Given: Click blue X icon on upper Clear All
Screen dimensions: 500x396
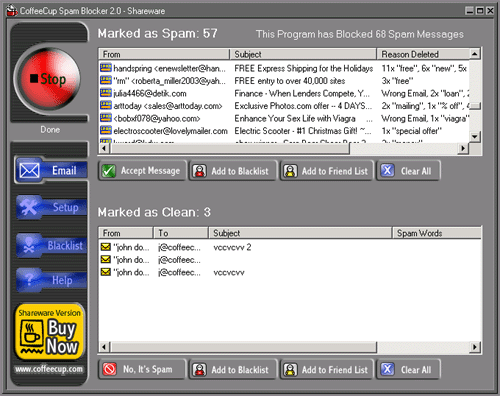Looking at the screenshot, I should 387,170.
